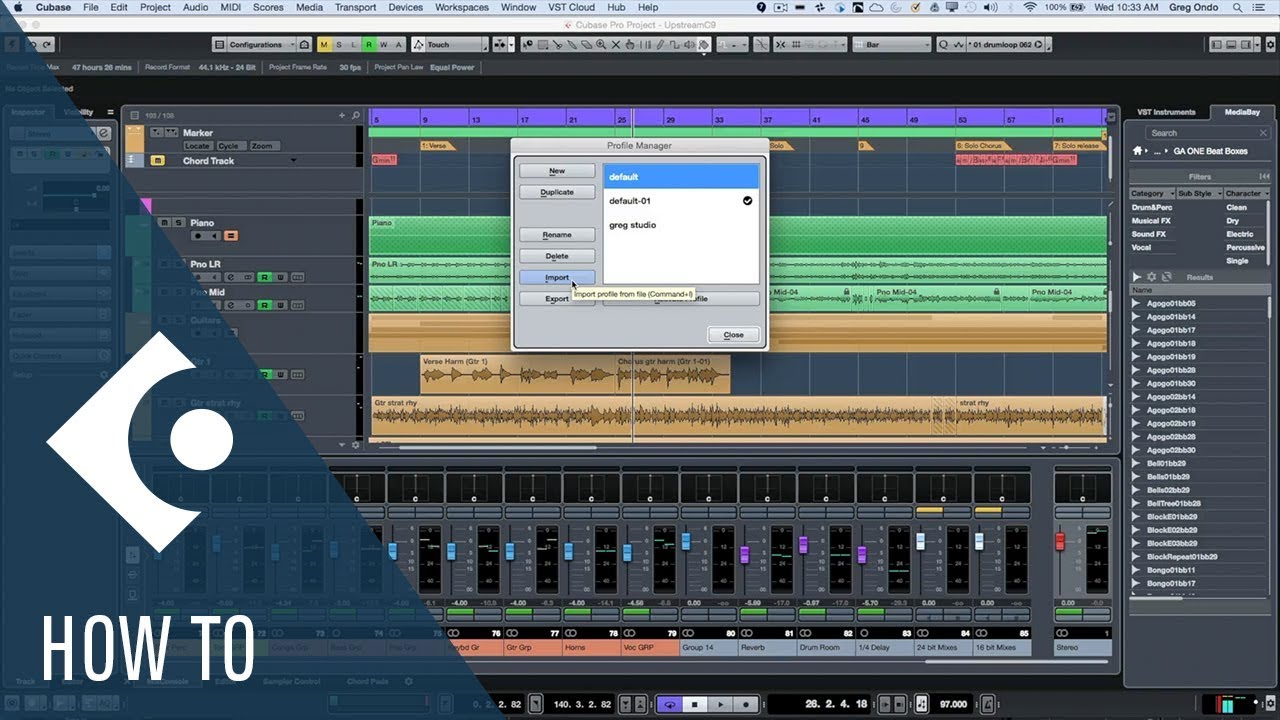
Task: Add a track with plus icon
Action: pos(343,116)
